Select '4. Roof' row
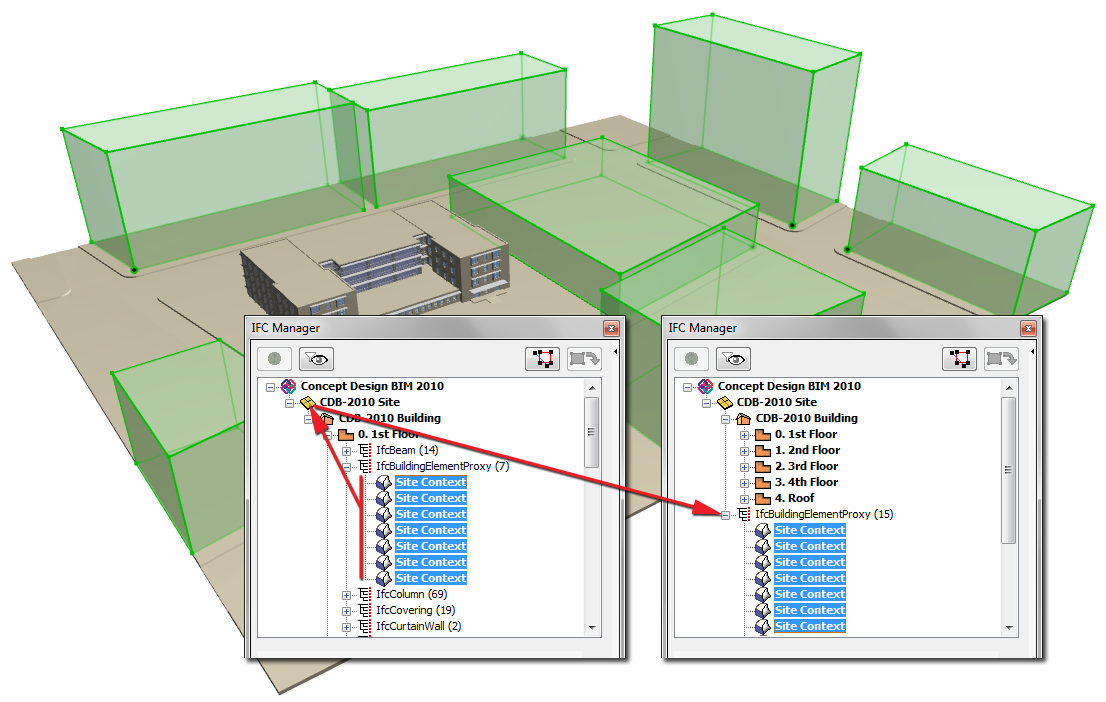This screenshot has width=1106, height=702. (794, 499)
